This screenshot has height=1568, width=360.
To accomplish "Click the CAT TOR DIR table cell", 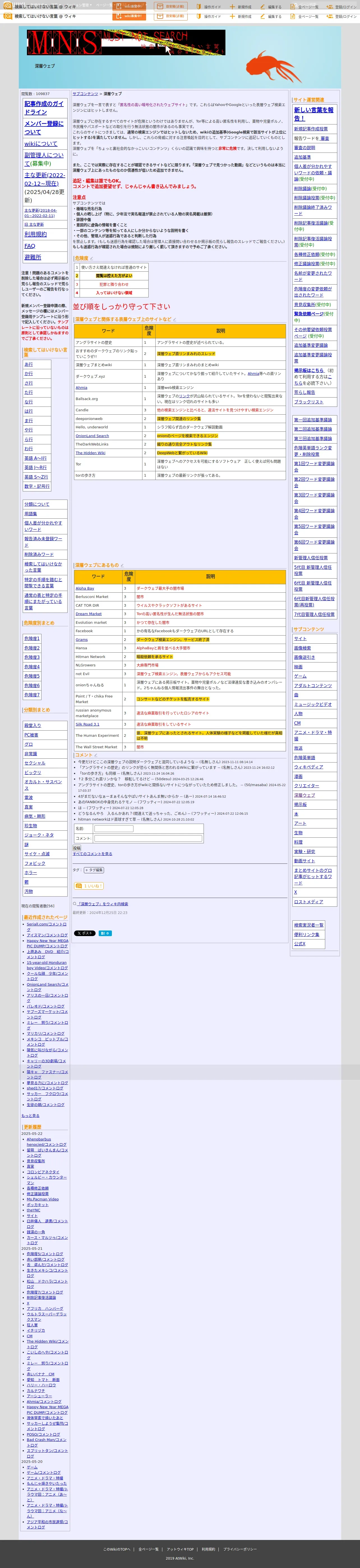I will click(98, 605).
